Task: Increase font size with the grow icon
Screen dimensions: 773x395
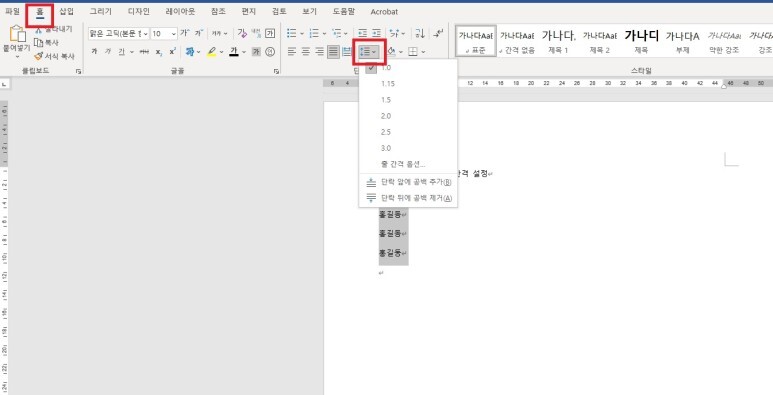Action: pos(185,33)
